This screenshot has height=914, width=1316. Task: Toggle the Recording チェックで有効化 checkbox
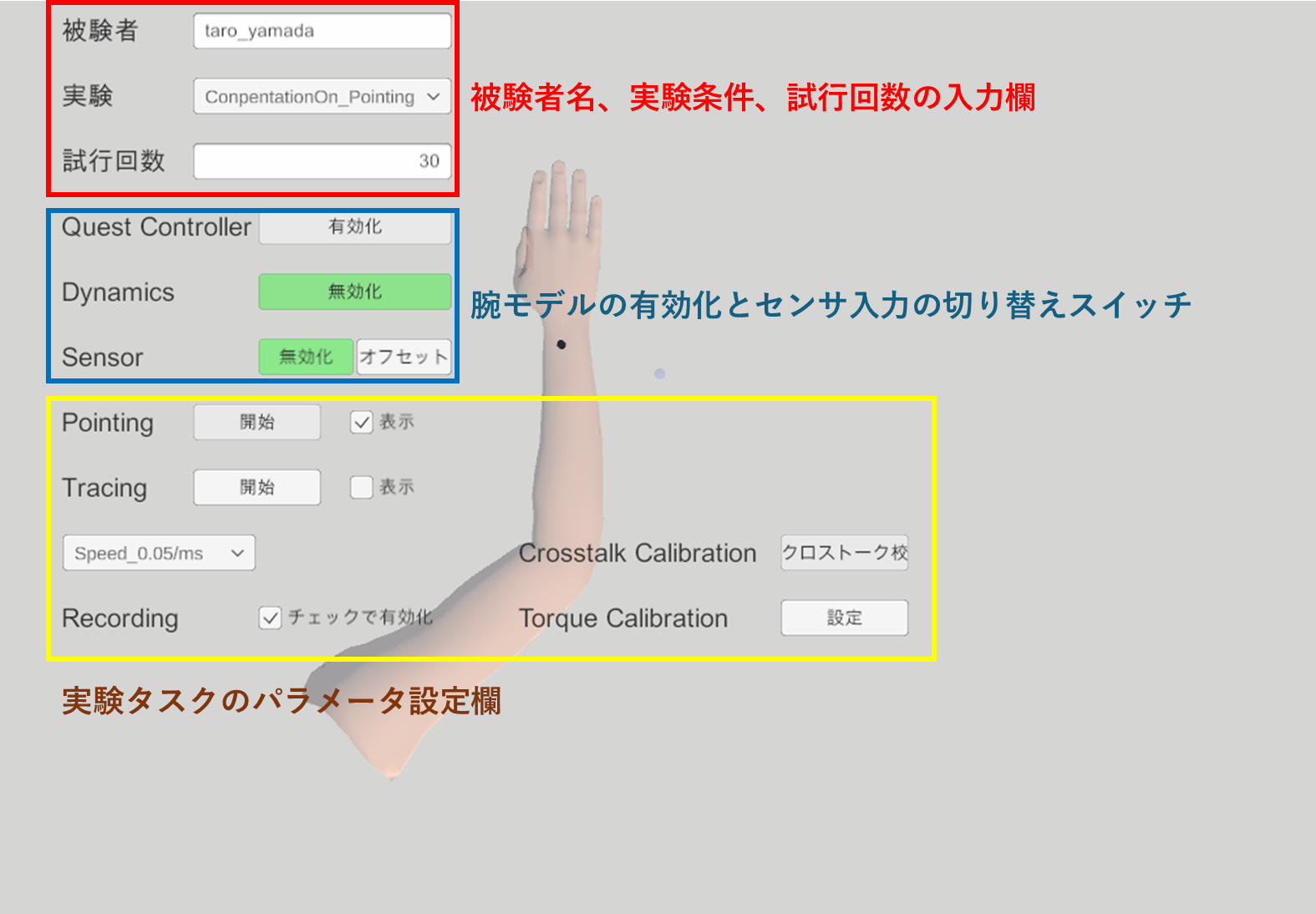[270, 618]
